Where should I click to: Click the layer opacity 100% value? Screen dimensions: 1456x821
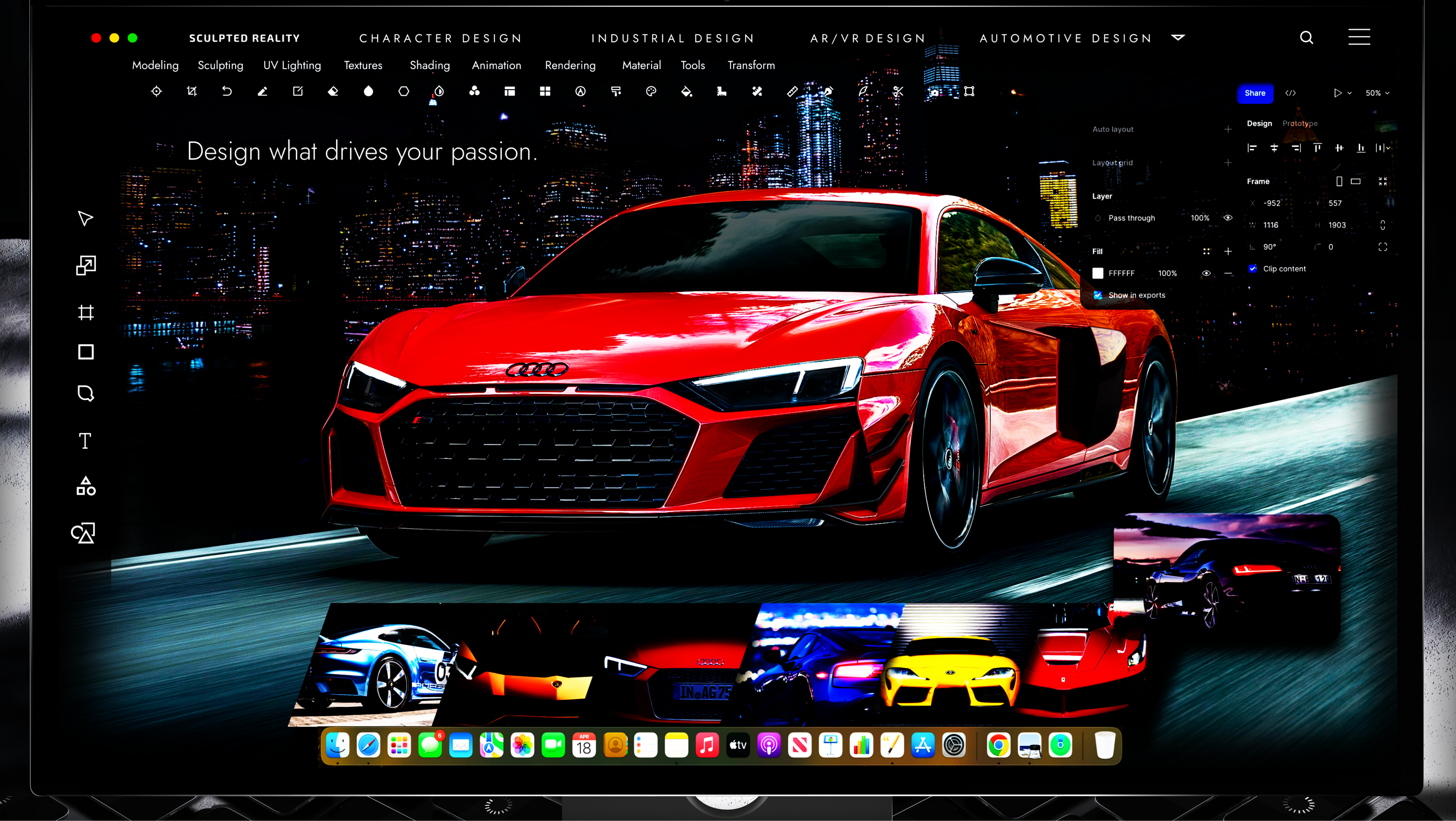point(1200,218)
